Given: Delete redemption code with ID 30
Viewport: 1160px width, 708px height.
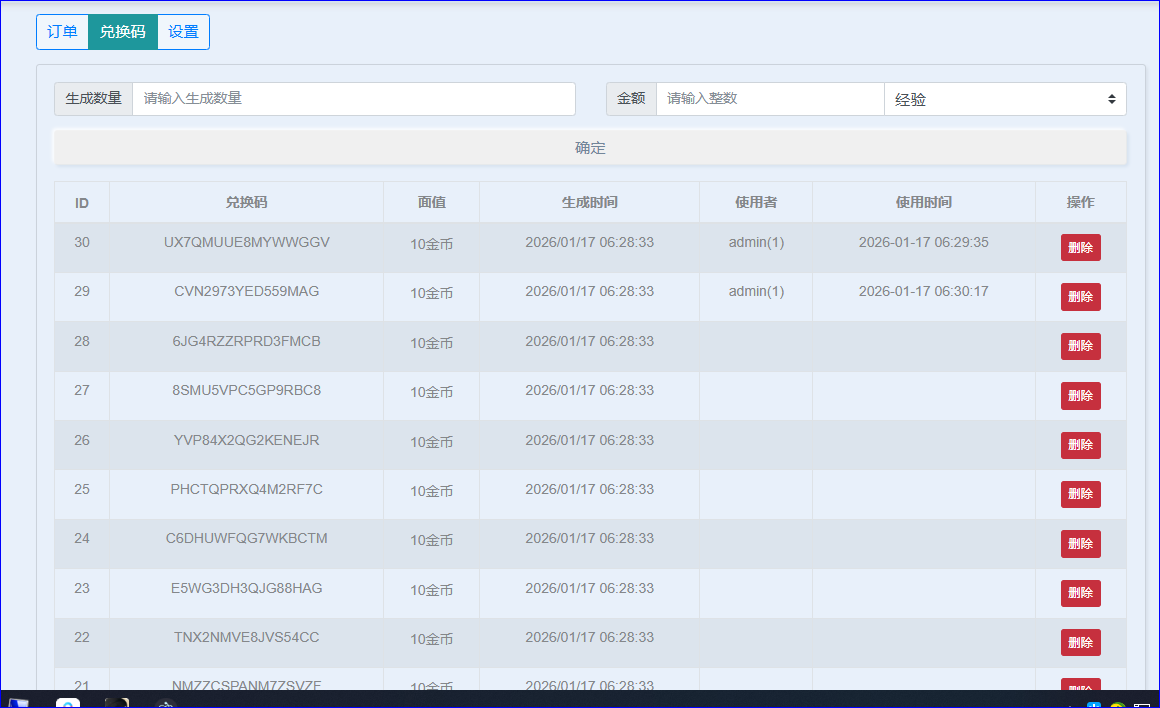Looking at the screenshot, I should pyautogui.click(x=1080, y=248).
